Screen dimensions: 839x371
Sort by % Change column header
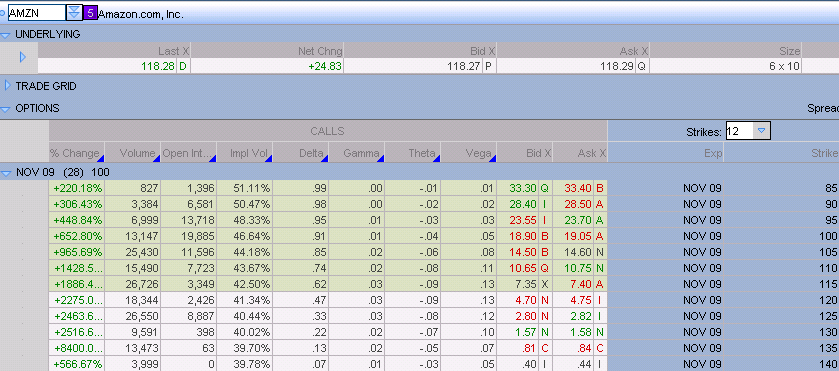77,154
